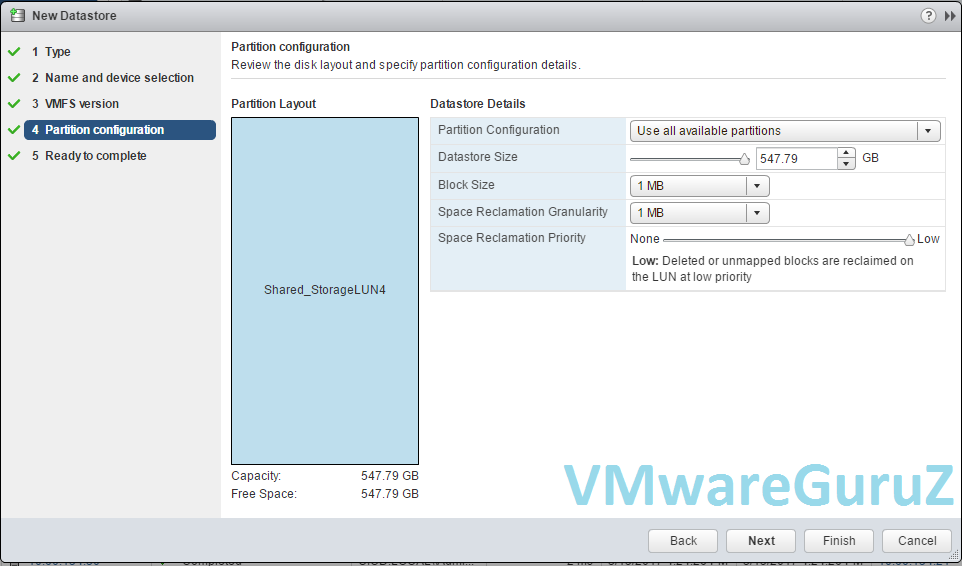Go to step 1 Type

(x=57, y=52)
